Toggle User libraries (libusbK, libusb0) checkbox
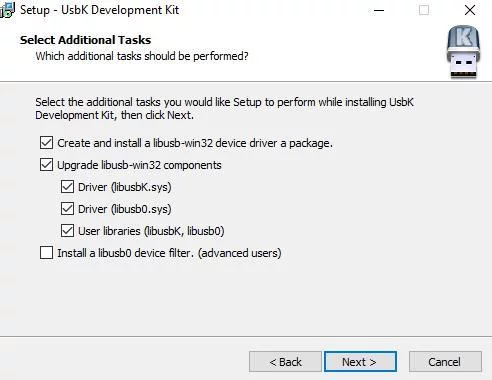The height and width of the screenshot is (380, 492). click(x=67, y=231)
